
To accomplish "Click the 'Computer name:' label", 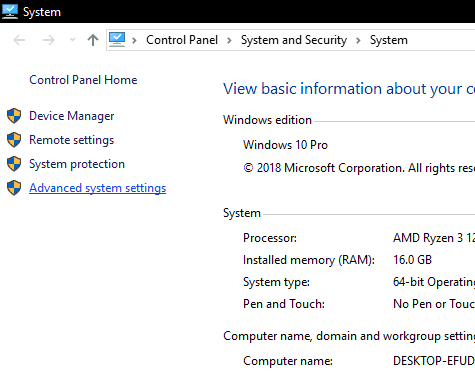I will [x=288, y=361].
